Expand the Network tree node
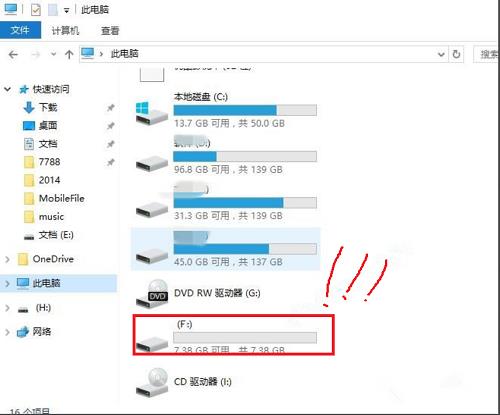 7,332
